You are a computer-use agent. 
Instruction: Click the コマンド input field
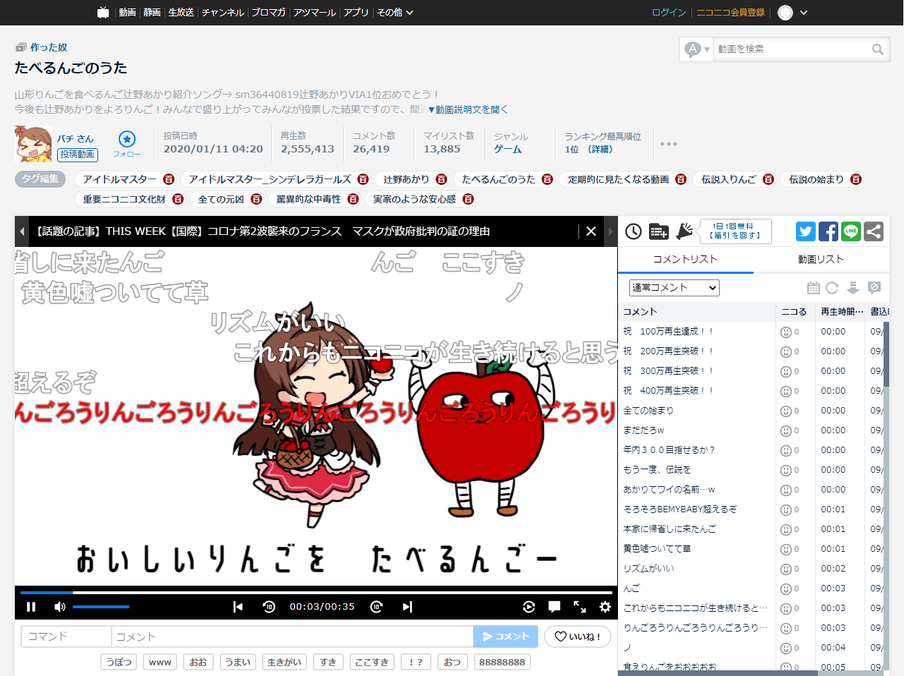pyautogui.click(x=66, y=636)
